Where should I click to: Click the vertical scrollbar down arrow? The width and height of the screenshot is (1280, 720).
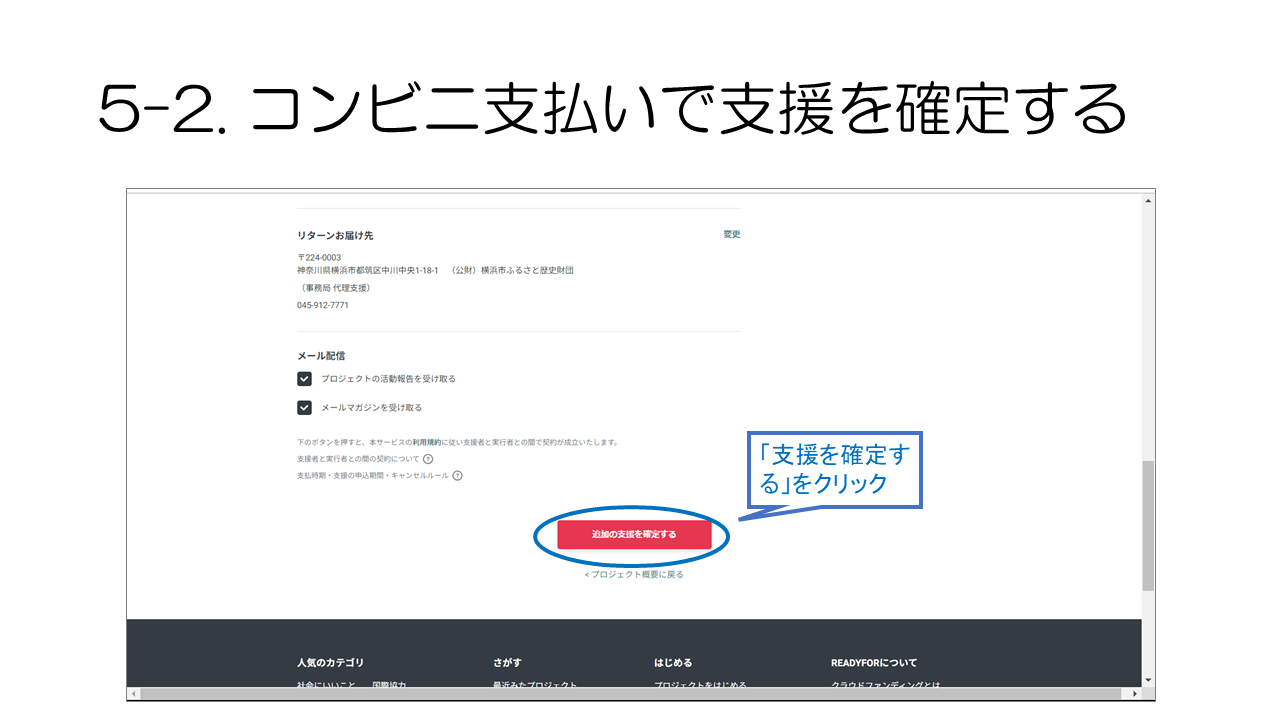point(1148,680)
